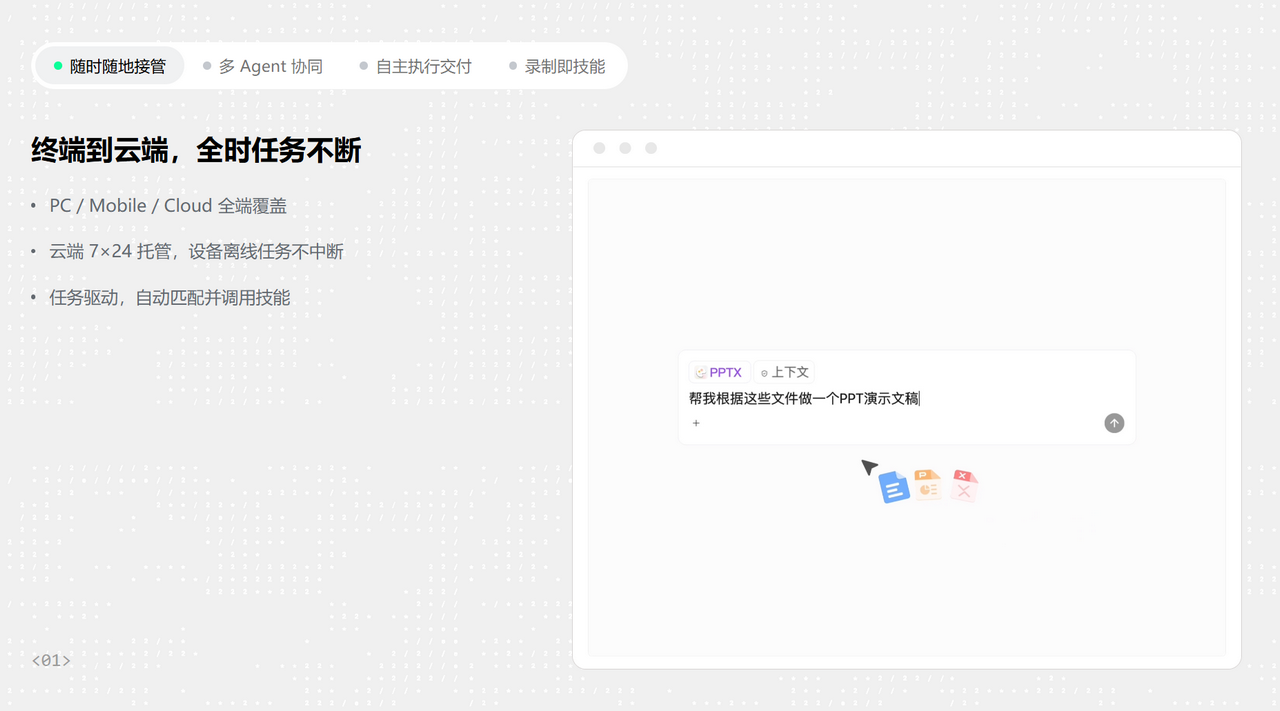Click the text 云端 7×24 托管，设备离线任务不中断
The width and height of the screenshot is (1280, 711).
196,252
